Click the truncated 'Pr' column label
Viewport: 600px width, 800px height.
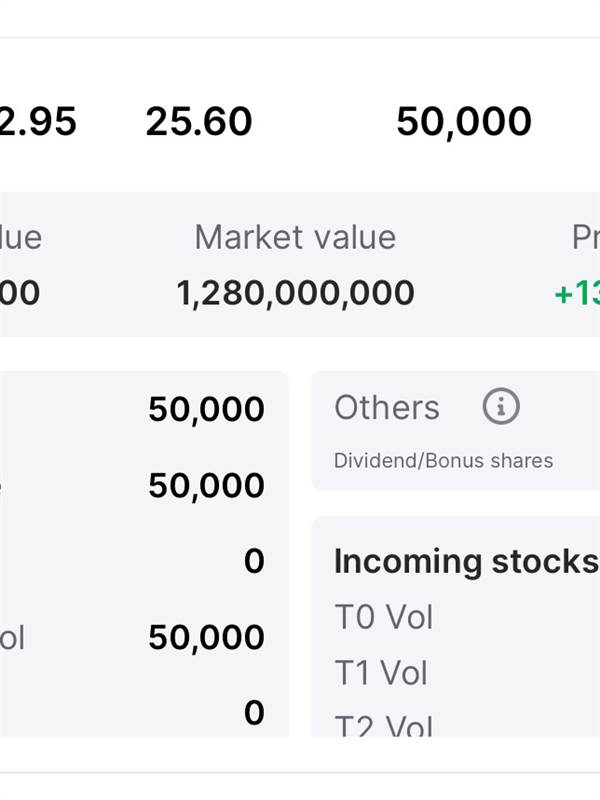[x=586, y=237]
